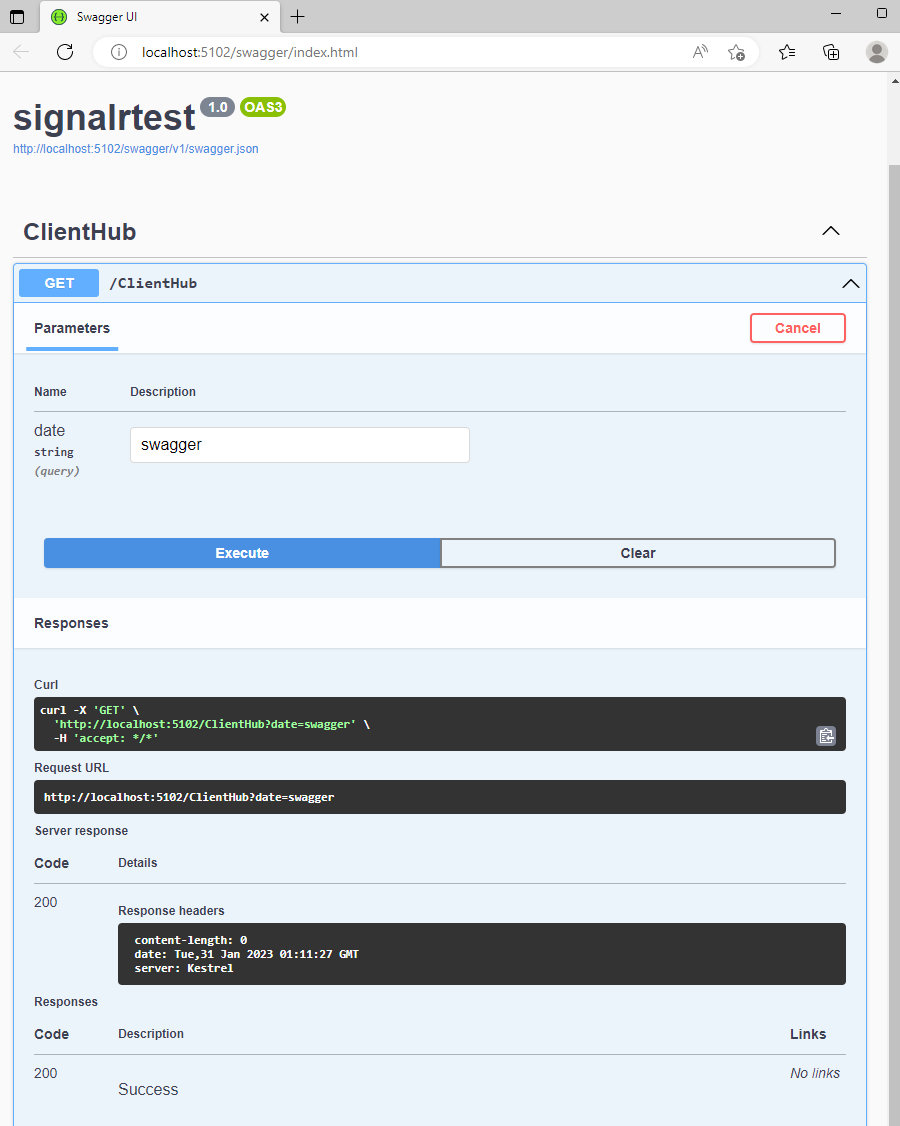Click the /ClientHub path text

[x=153, y=283]
